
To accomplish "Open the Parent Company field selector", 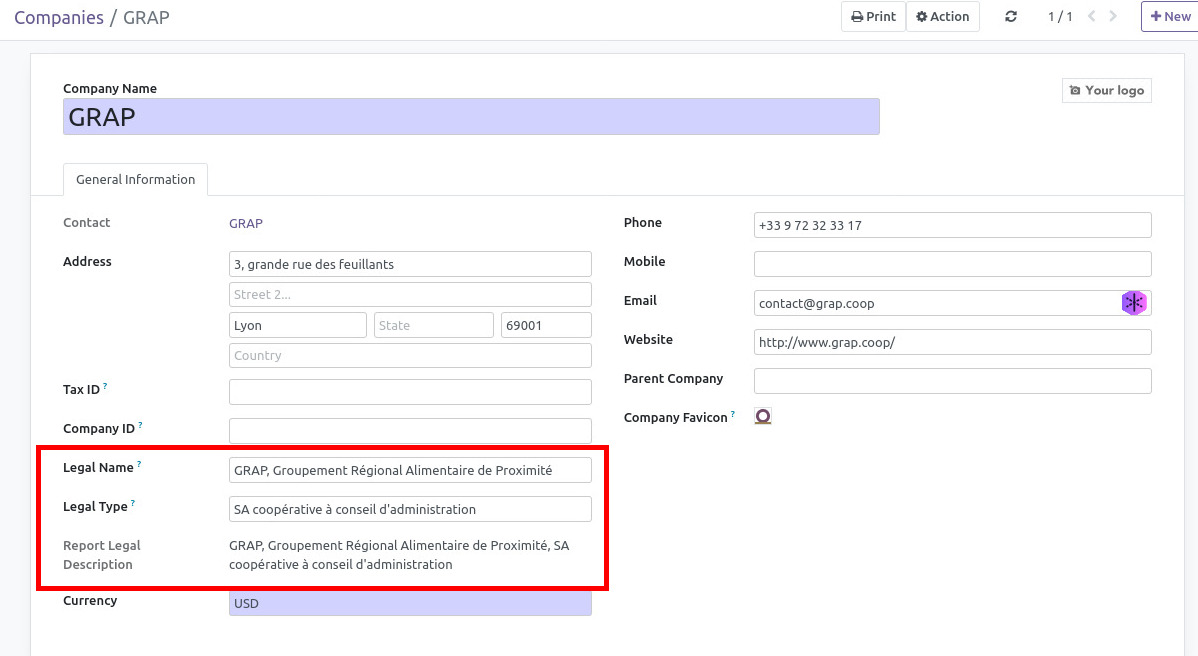I will pos(951,380).
